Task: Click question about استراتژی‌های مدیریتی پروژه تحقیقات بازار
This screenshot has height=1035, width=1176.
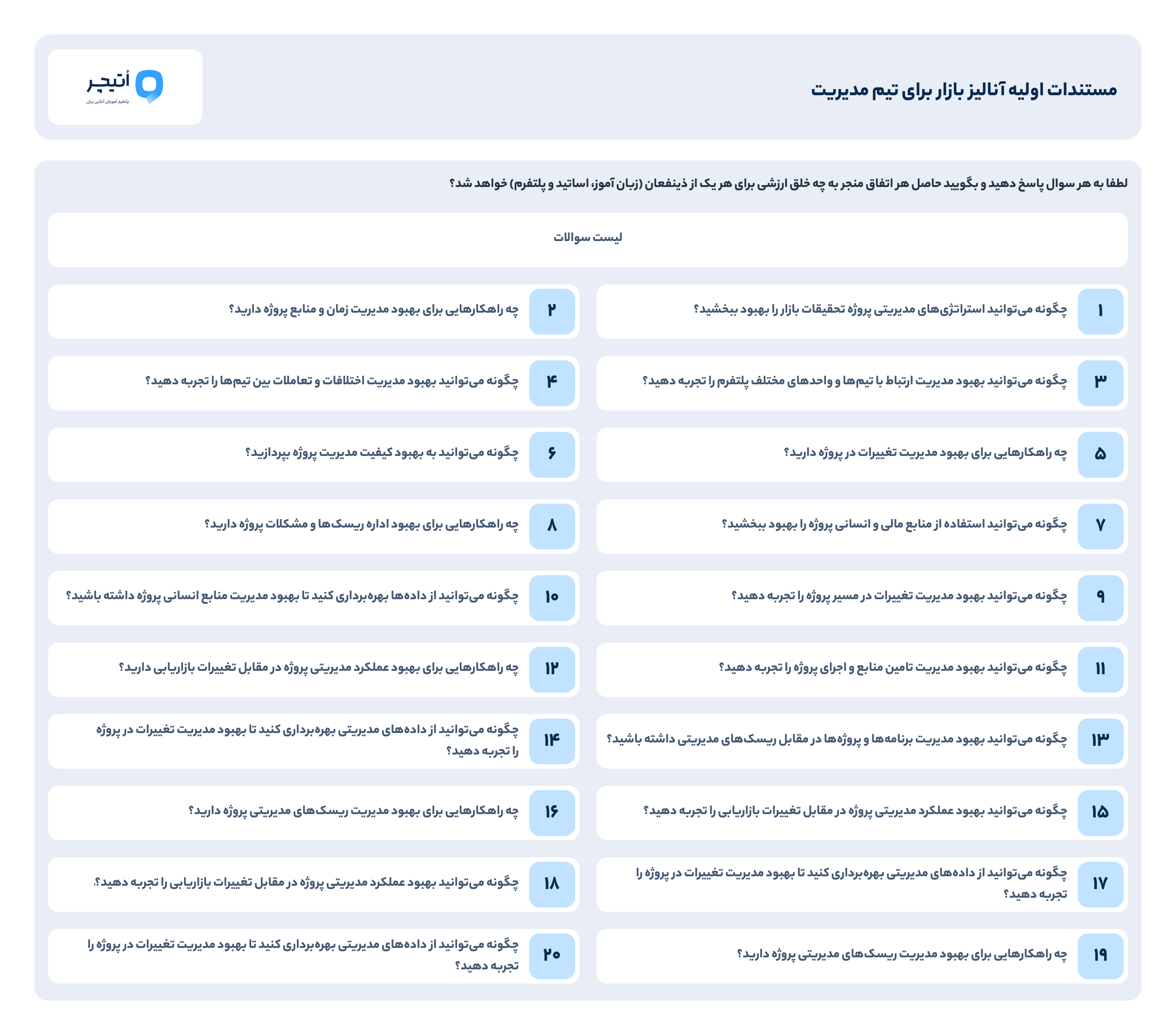Action: pyautogui.click(x=880, y=310)
